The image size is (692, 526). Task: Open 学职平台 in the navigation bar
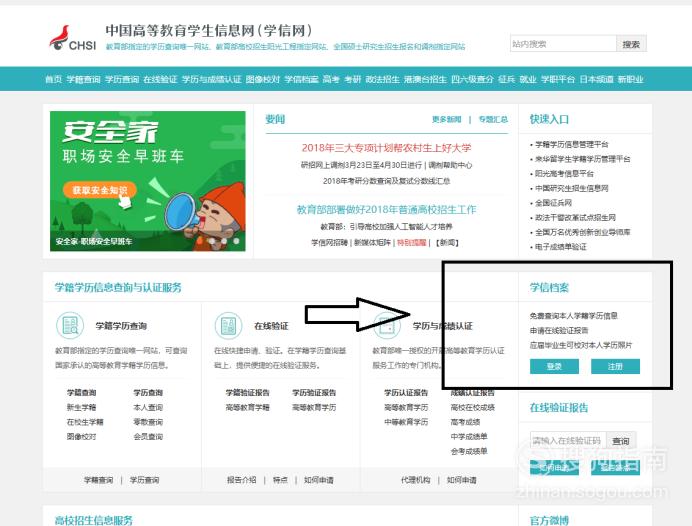pos(558,79)
